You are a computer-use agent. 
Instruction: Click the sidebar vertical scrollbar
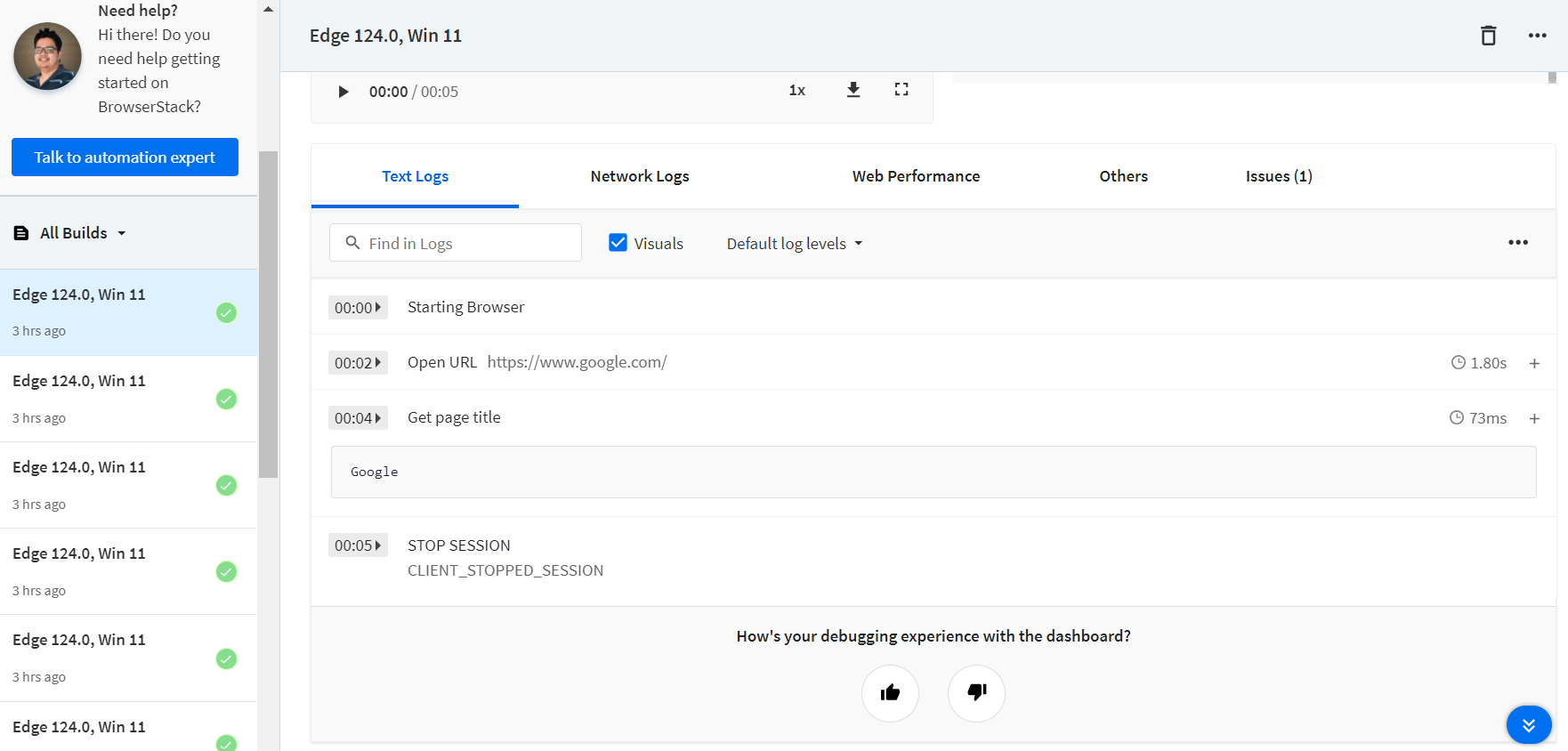[x=268, y=314]
